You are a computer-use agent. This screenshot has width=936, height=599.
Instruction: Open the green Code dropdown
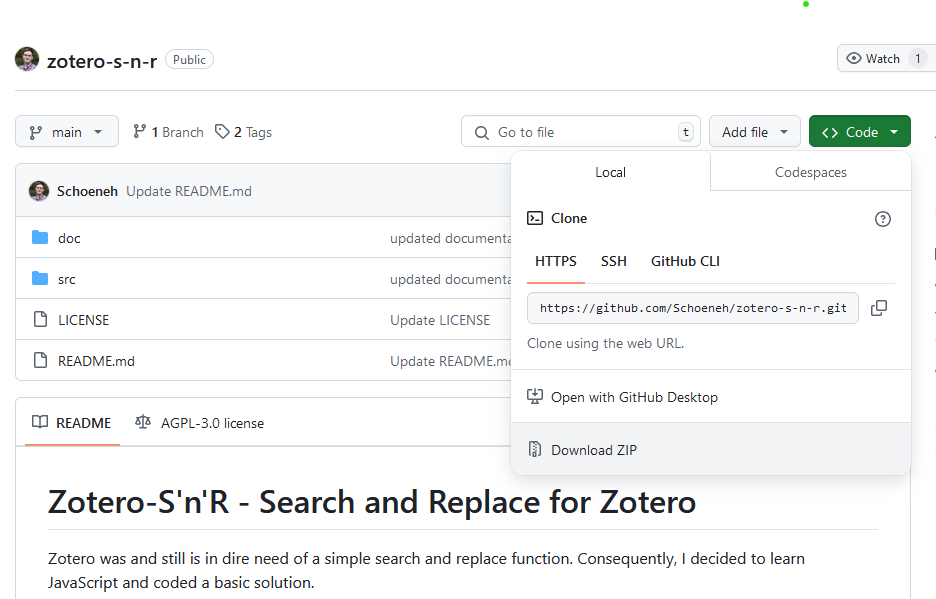pyautogui.click(x=859, y=131)
